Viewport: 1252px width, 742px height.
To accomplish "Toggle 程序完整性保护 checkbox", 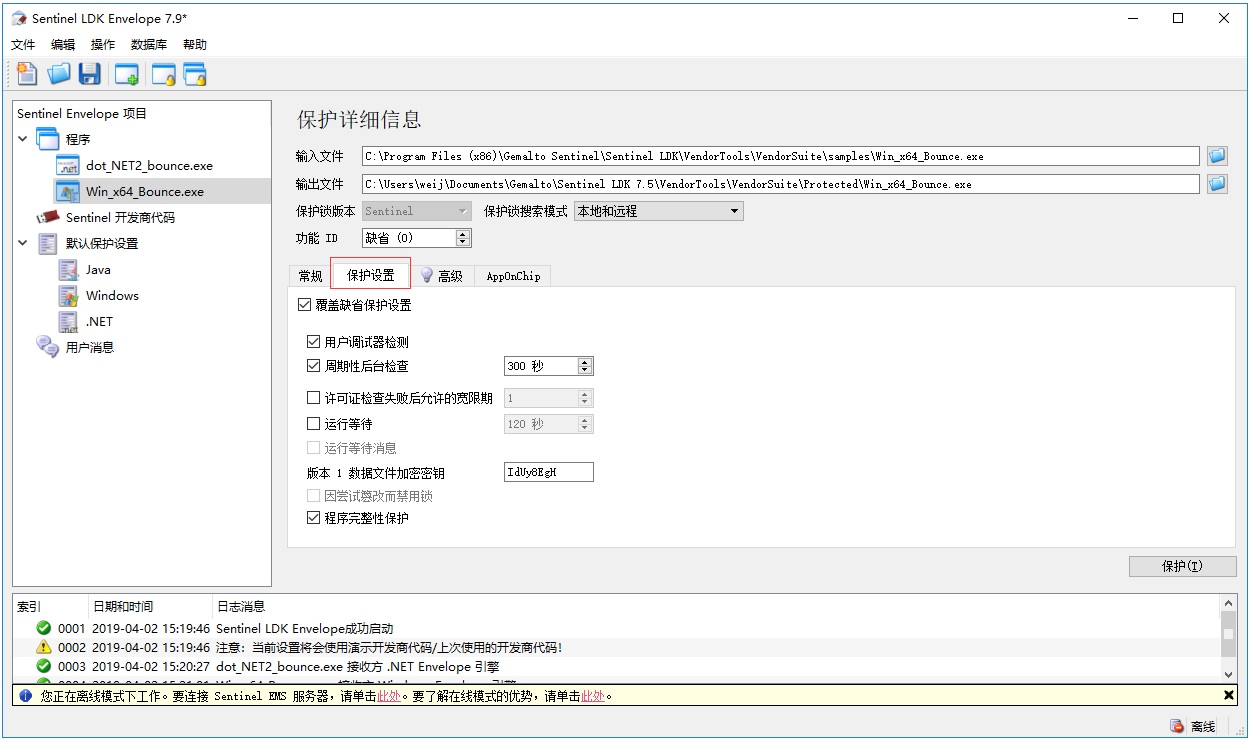I will pyautogui.click(x=314, y=518).
